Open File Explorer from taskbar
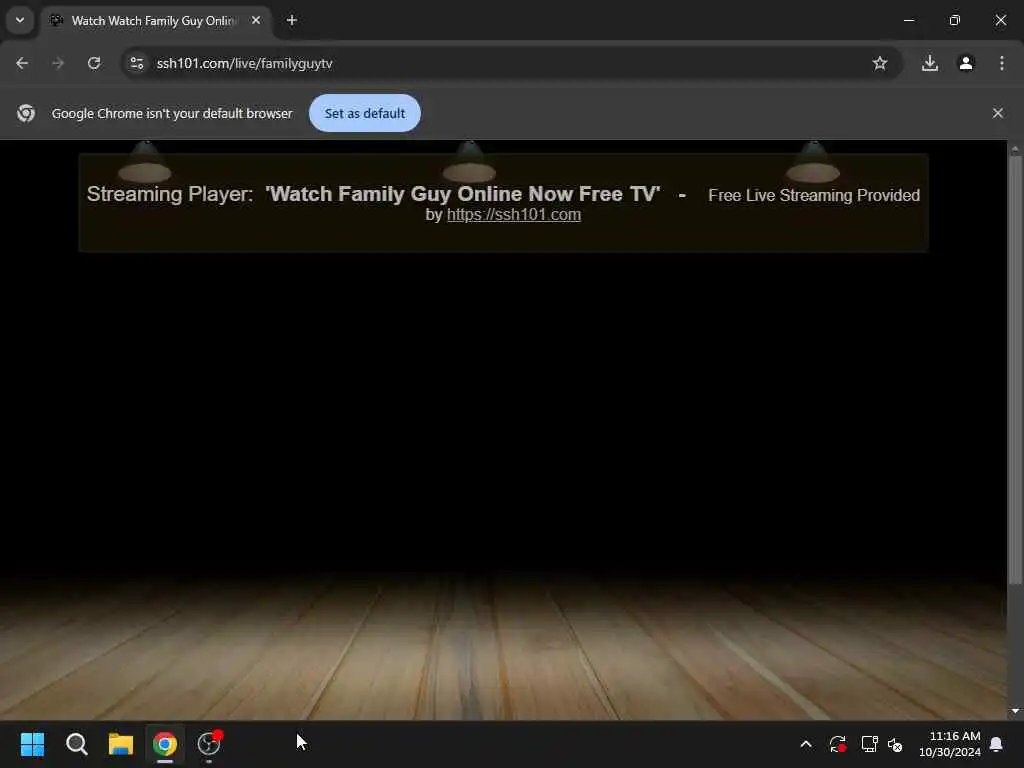The height and width of the screenshot is (768, 1024). (121, 744)
